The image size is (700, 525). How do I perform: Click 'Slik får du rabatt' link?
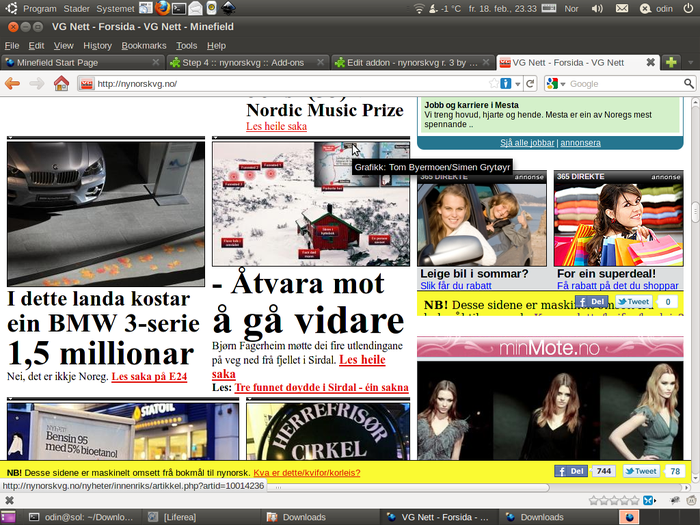(x=456, y=286)
